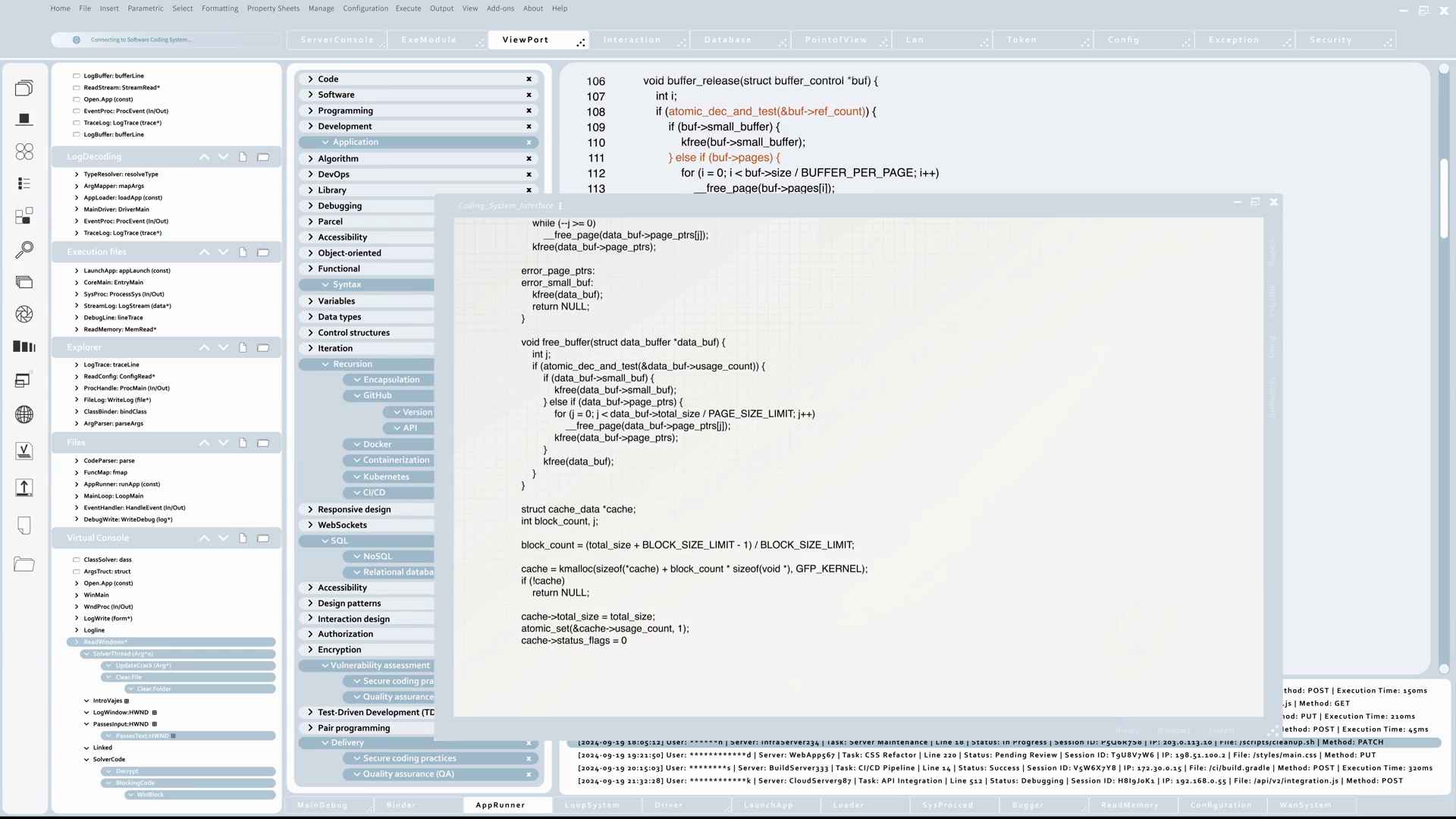Click the list view icon in sidebar
This screenshot has width=1456, height=819.
click(24, 184)
